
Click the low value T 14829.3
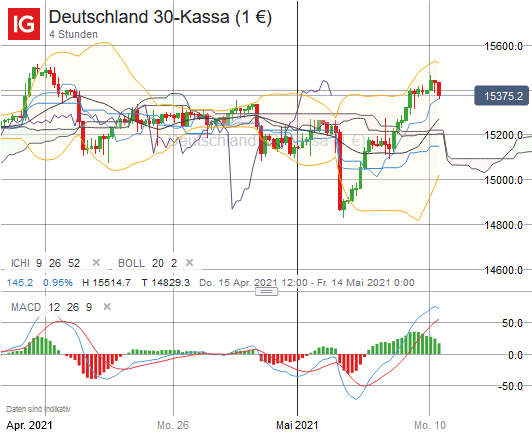[166, 282]
